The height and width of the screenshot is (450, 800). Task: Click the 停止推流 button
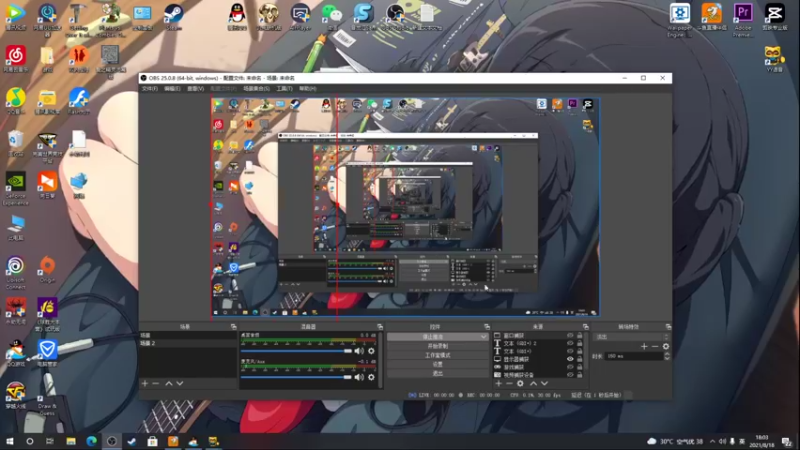pos(433,337)
